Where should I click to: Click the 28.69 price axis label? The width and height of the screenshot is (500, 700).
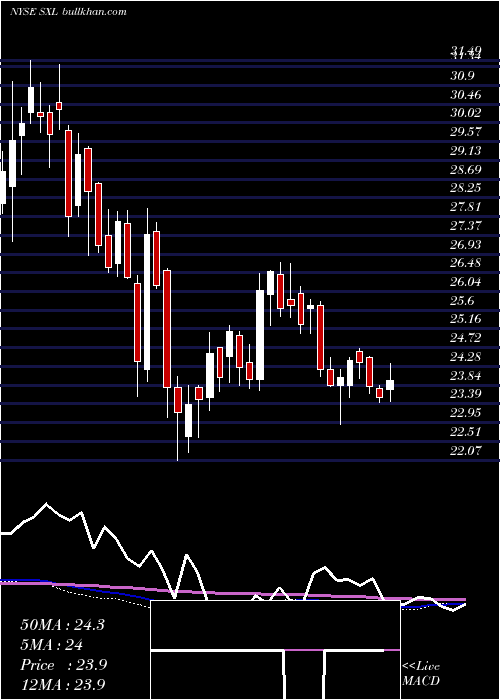tap(466, 170)
